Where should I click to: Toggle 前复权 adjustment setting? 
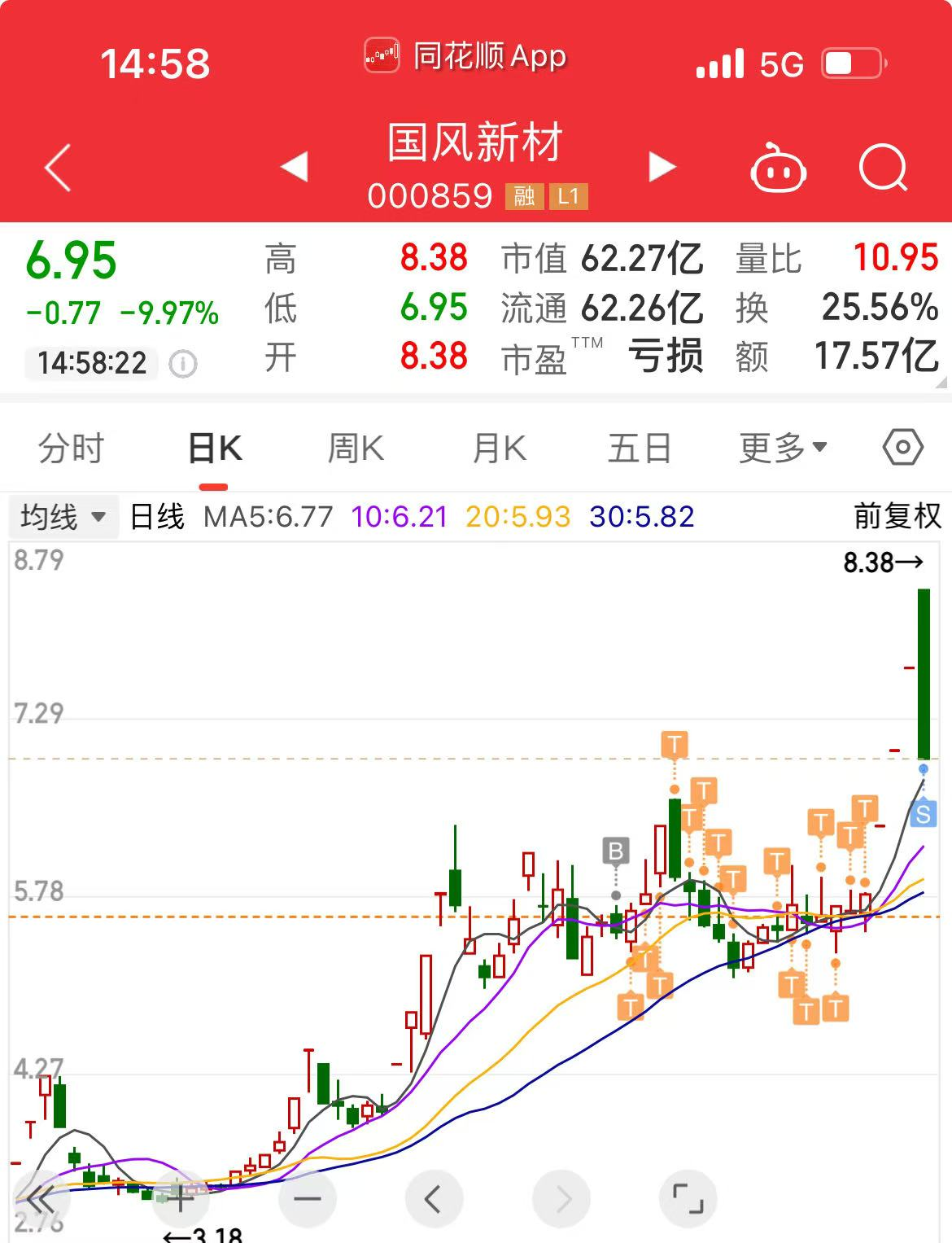[897, 517]
